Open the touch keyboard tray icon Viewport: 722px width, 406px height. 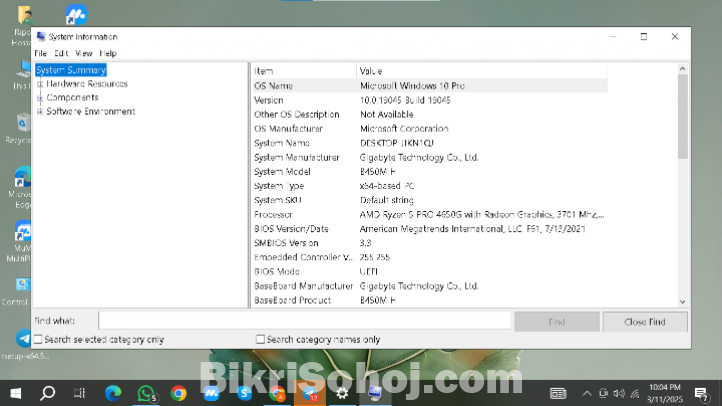[558, 394]
